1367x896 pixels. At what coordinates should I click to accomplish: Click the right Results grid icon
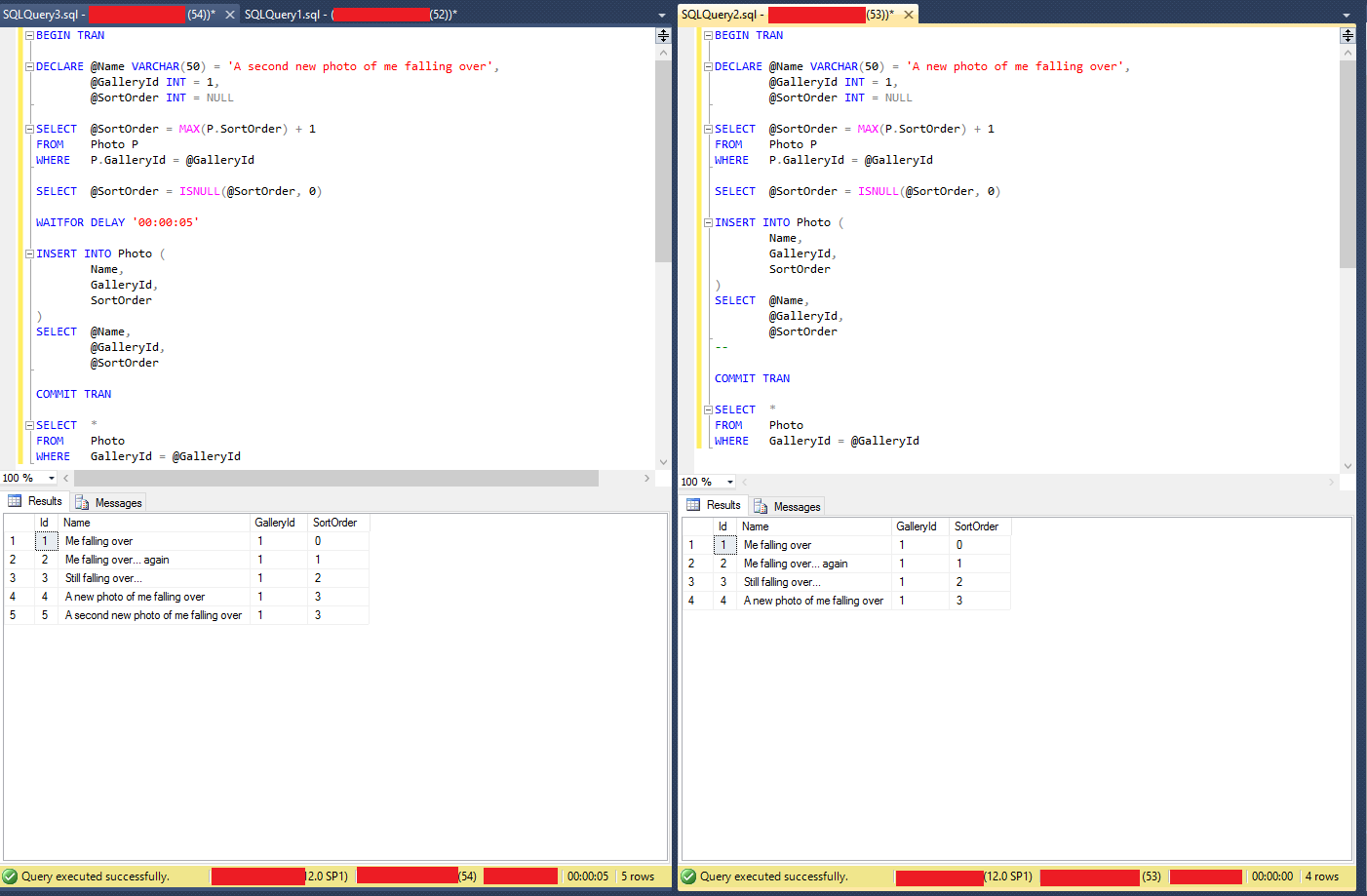[x=693, y=505]
